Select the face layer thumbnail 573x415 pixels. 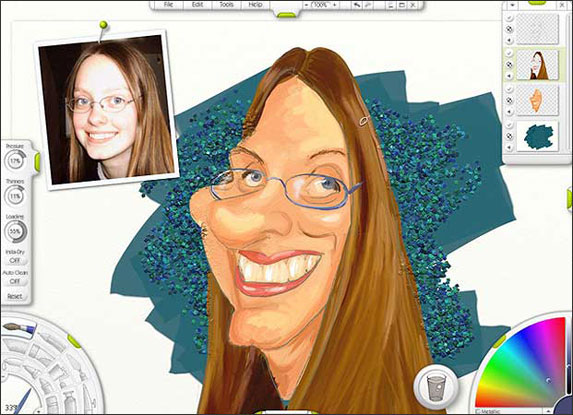pyautogui.click(x=538, y=100)
